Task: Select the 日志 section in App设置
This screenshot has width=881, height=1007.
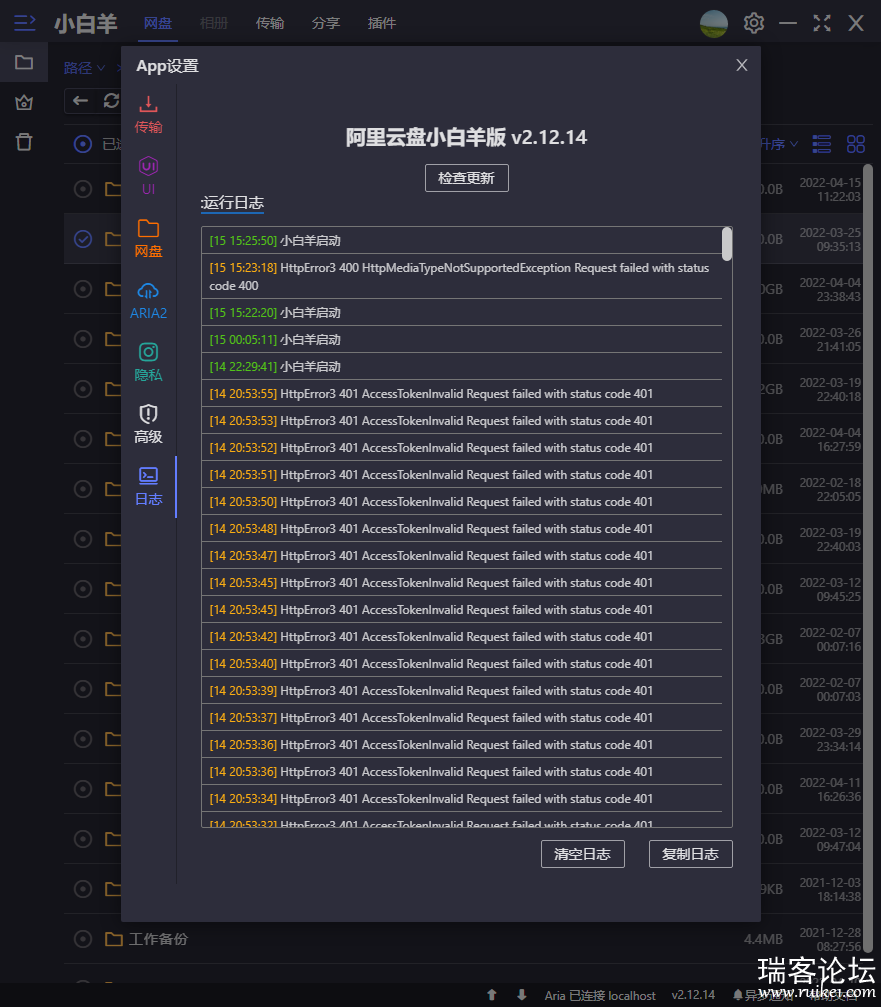Action: (x=148, y=487)
